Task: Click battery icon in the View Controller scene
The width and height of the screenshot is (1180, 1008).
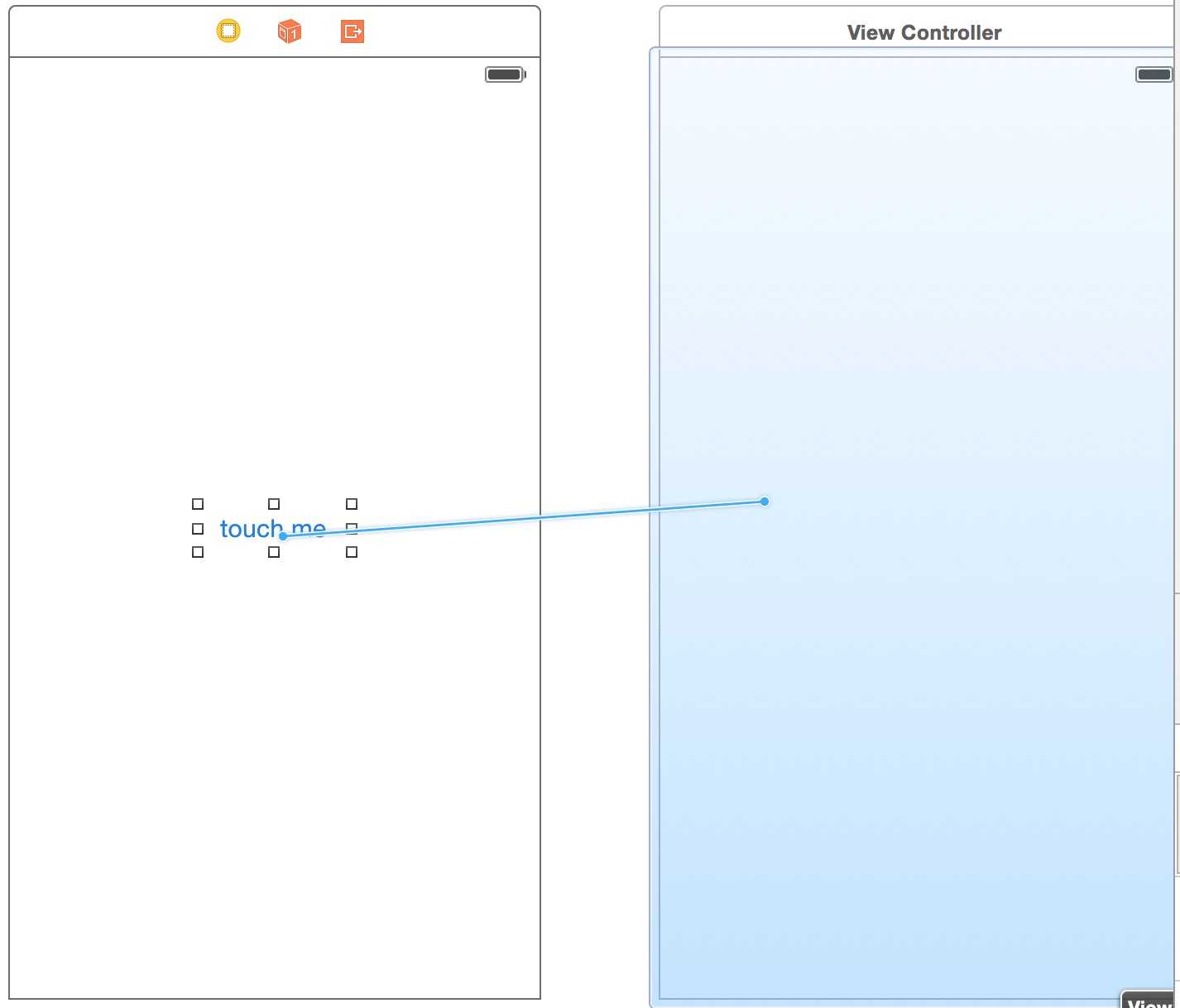Action: pyautogui.click(x=1154, y=74)
